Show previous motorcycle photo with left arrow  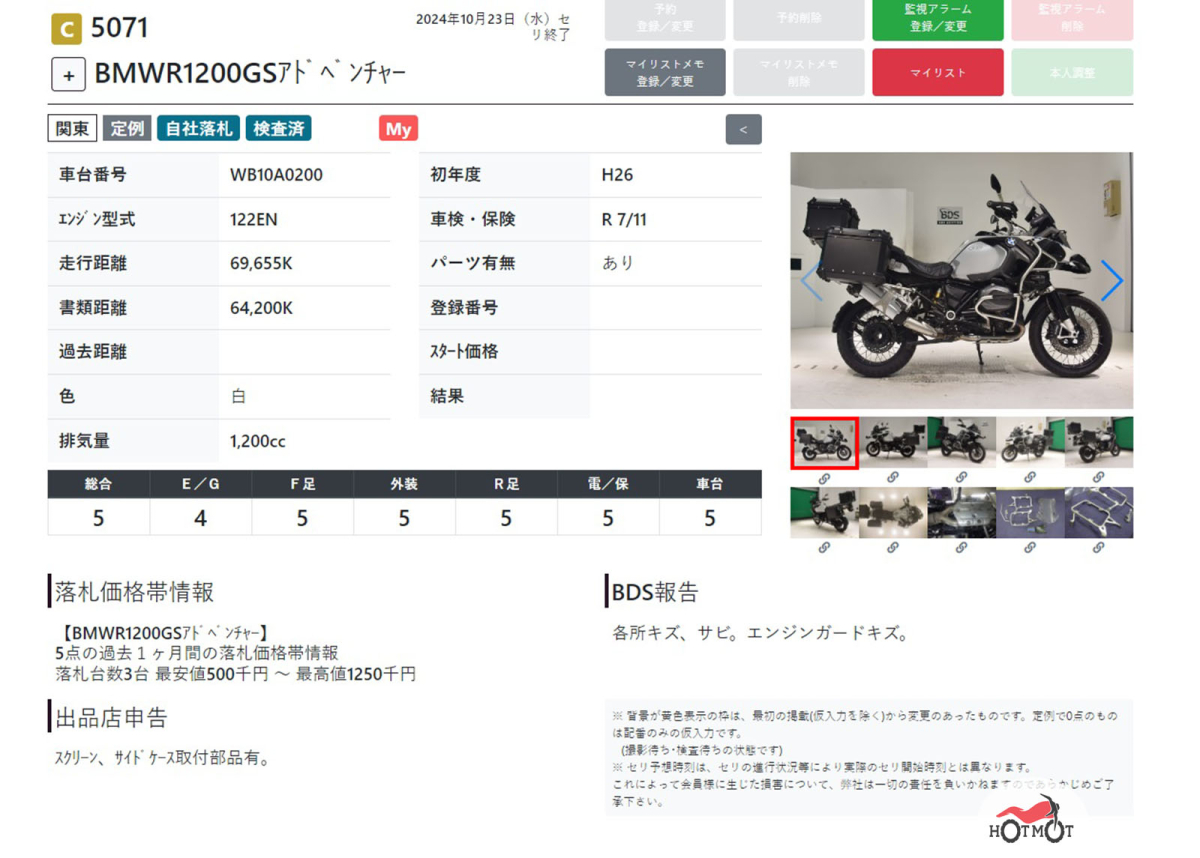811,281
